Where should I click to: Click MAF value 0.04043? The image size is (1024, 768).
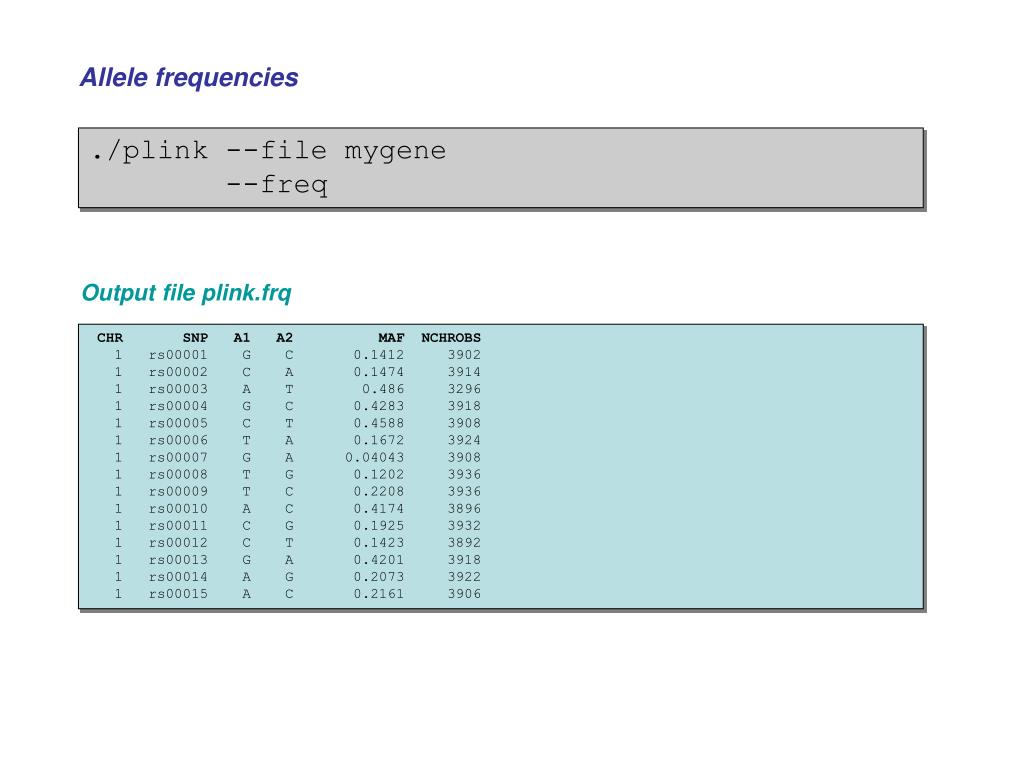tap(375, 457)
